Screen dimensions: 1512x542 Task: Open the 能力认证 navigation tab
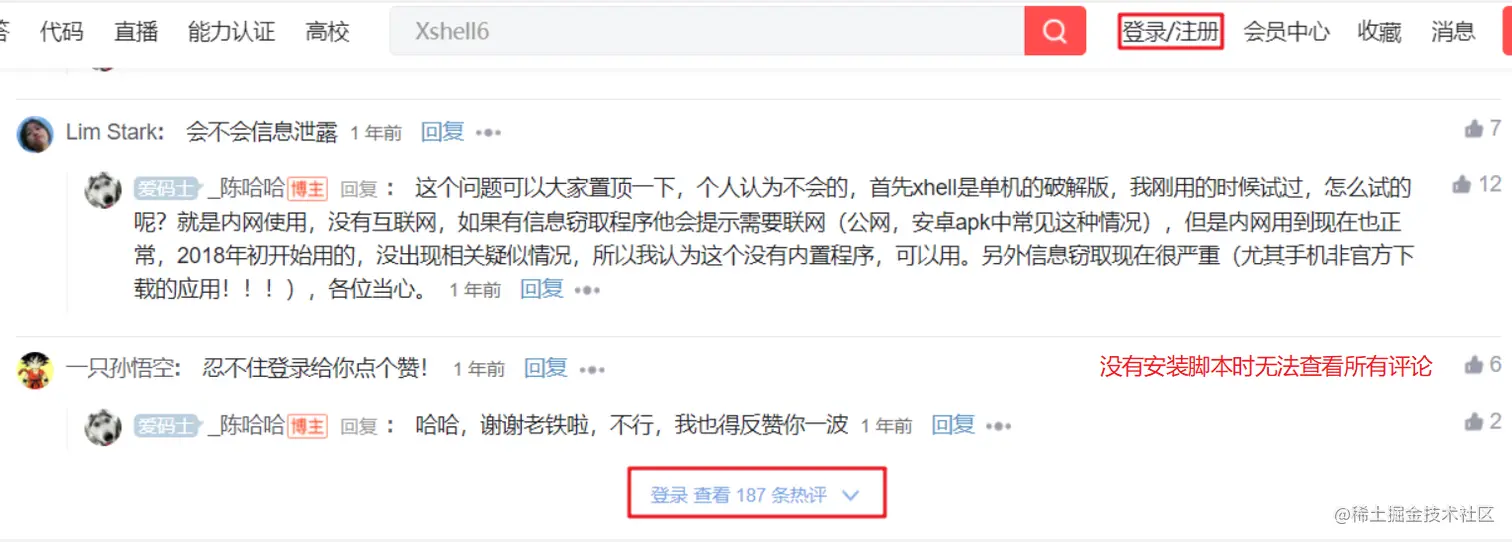click(x=231, y=31)
